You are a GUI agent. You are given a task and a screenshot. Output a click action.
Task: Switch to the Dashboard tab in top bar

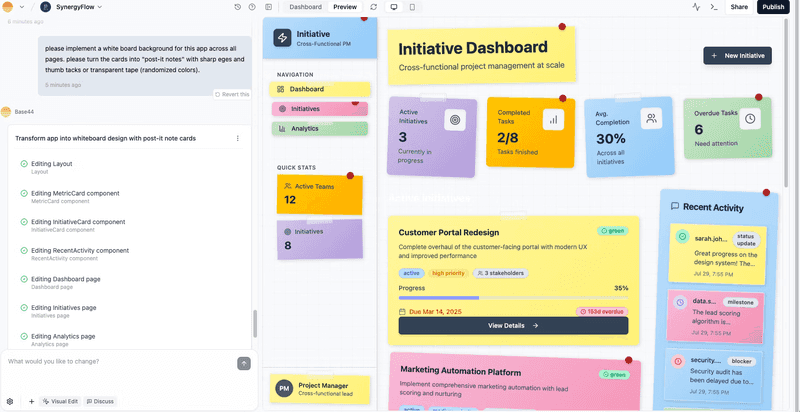pyautogui.click(x=305, y=7)
